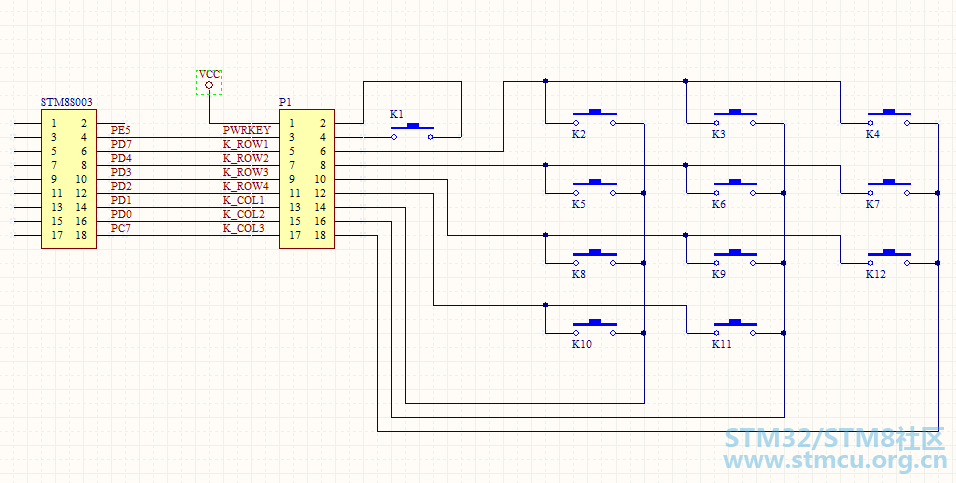Select the K8 pushbutton switch symbol
The height and width of the screenshot is (483, 956).
coord(594,258)
